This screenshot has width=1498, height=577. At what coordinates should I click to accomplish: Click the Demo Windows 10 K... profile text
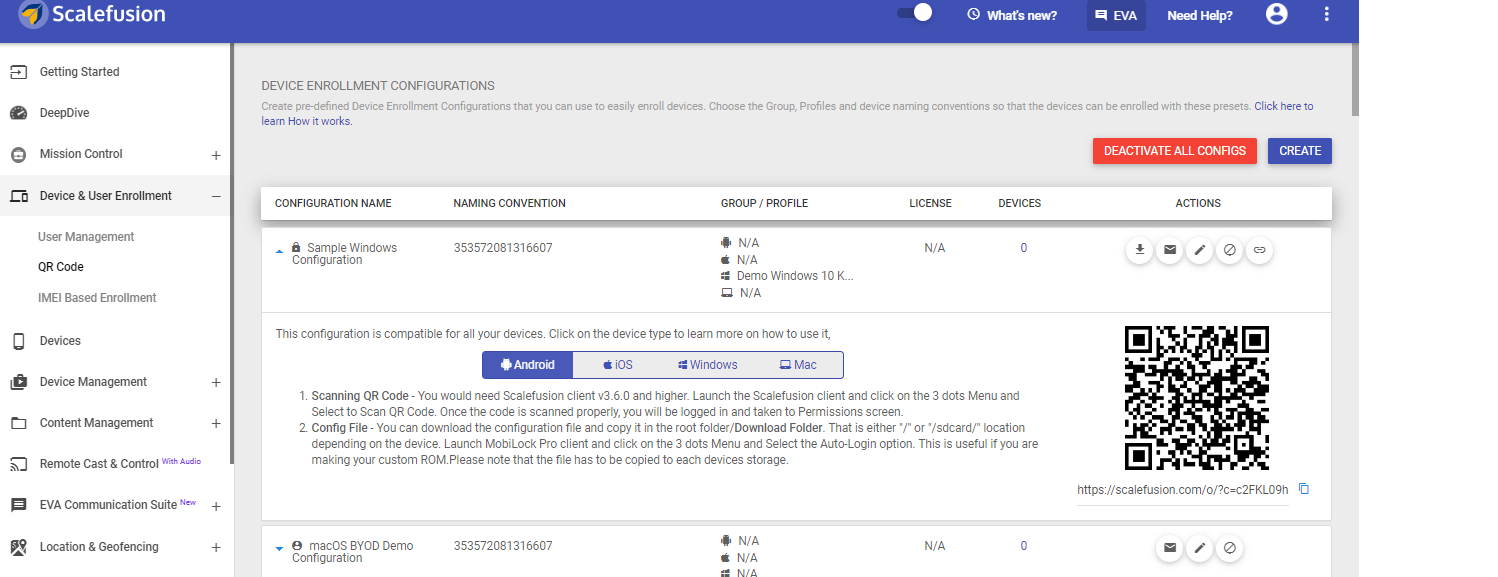[795, 276]
